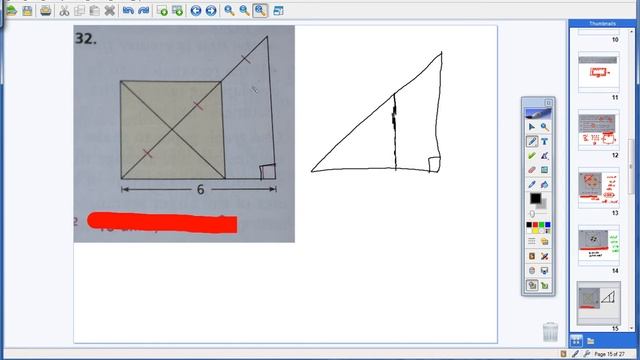Select the current page 15 thumbnail
Image resolution: width=640 pixels, height=360 pixels.
(598, 303)
